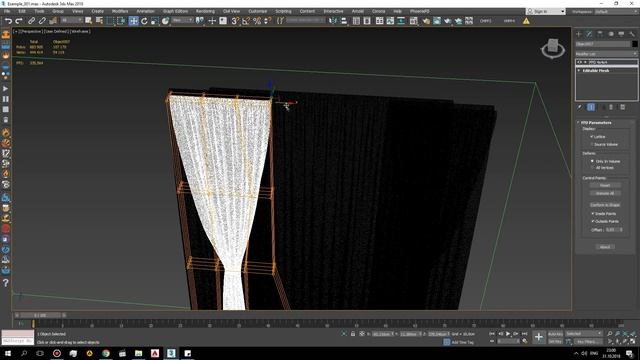Viewport: 640px width, 360px height.
Task: Open the Motion panel tab icon
Action: pos(611,34)
